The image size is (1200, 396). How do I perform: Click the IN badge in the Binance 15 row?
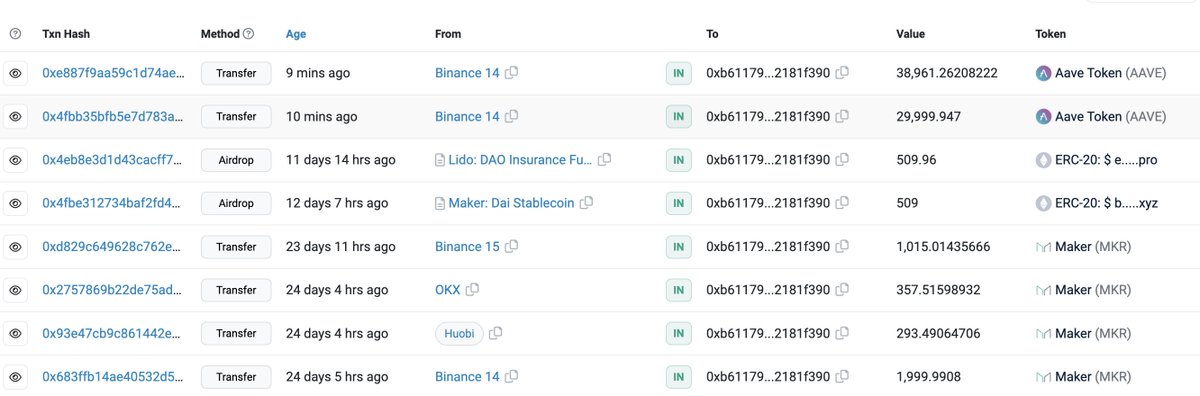(679, 247)
